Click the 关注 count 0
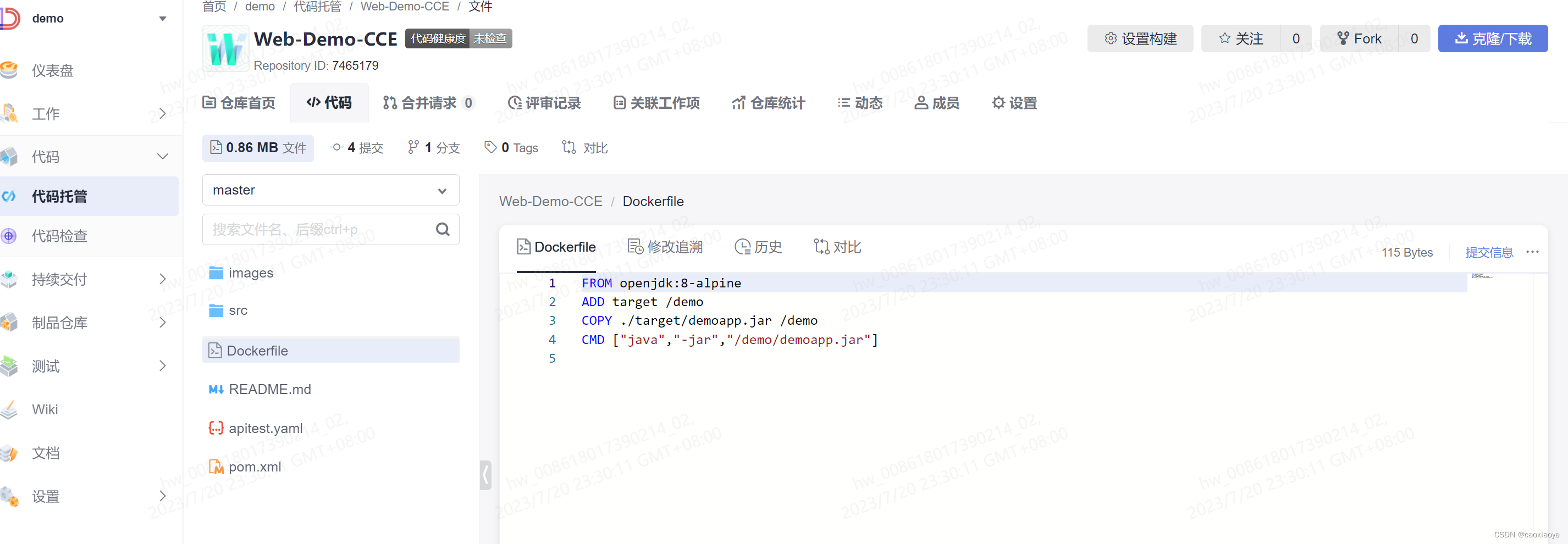The width and height of the screenshot is (1568, 544). 1296,39
